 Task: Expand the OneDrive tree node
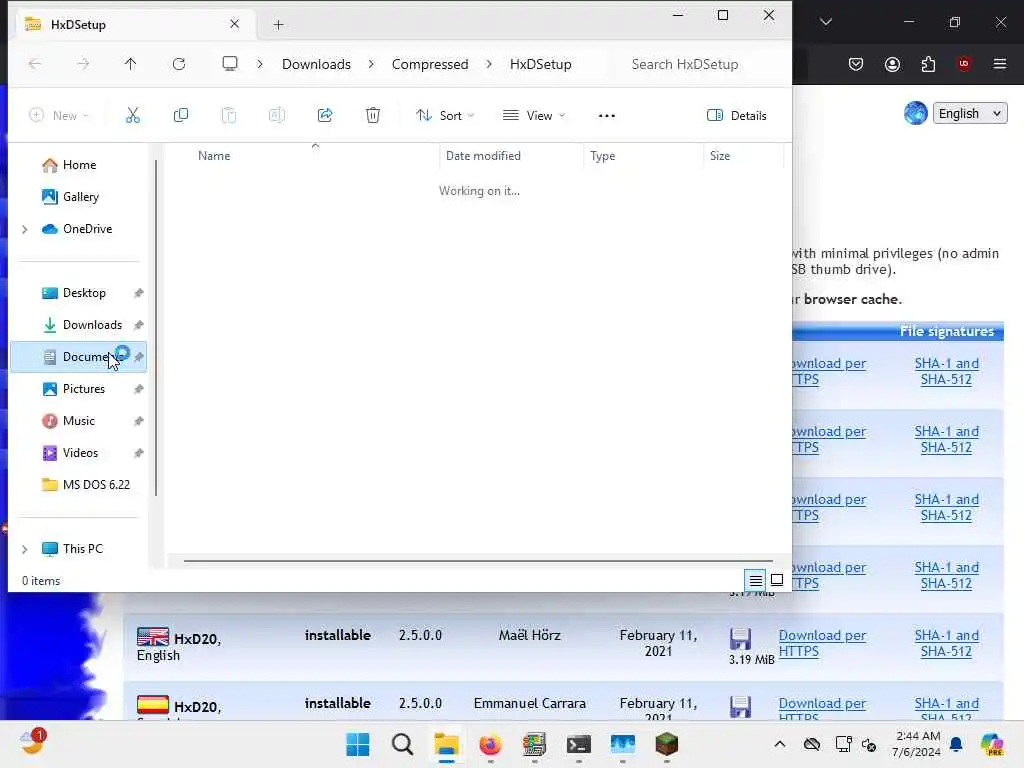(x=25, y=229)
